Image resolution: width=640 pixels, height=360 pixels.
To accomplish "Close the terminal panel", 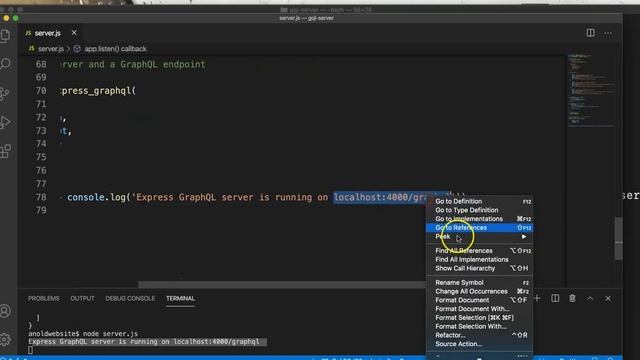I will click(x=608, y=298).
